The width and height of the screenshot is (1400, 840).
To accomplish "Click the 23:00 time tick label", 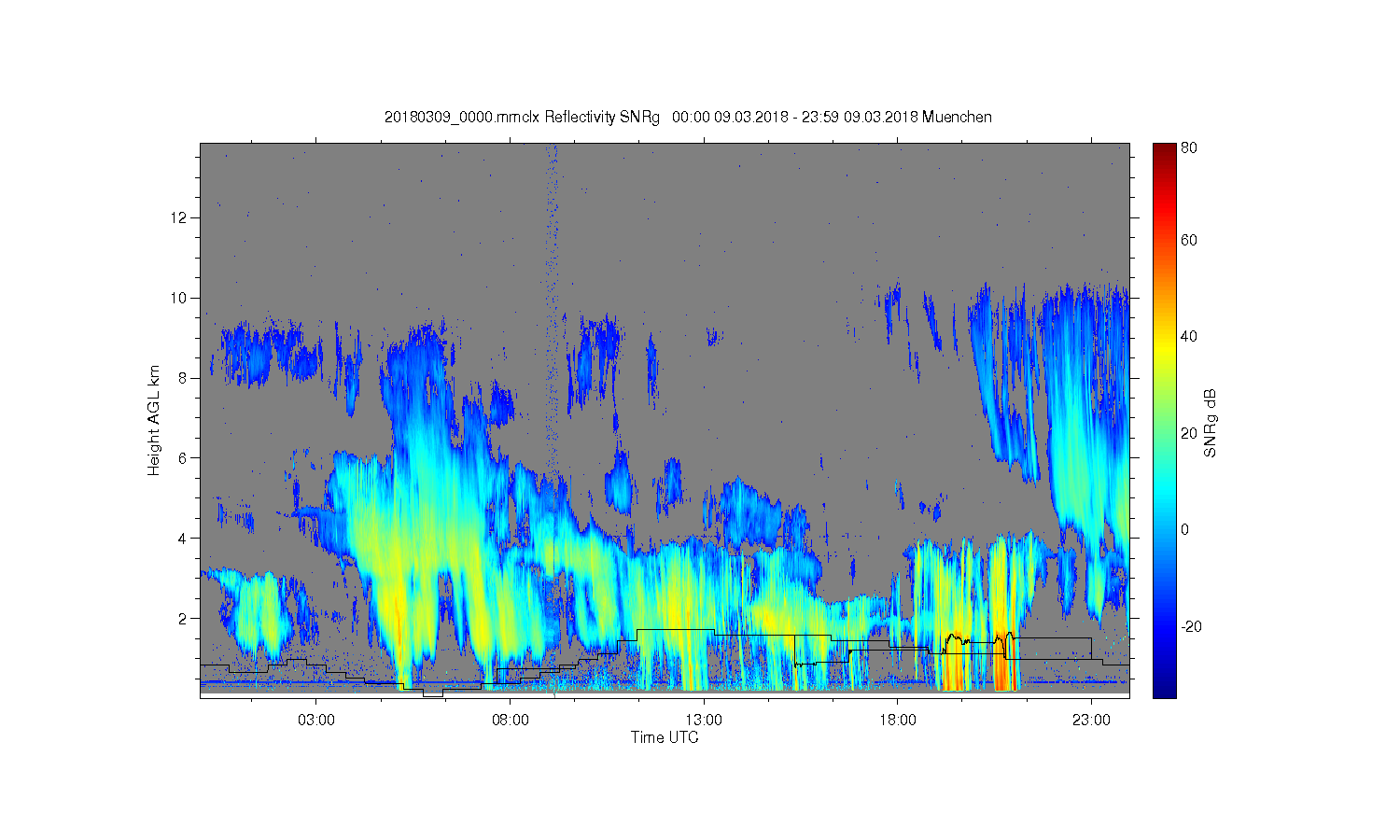I will (1091, 721).
